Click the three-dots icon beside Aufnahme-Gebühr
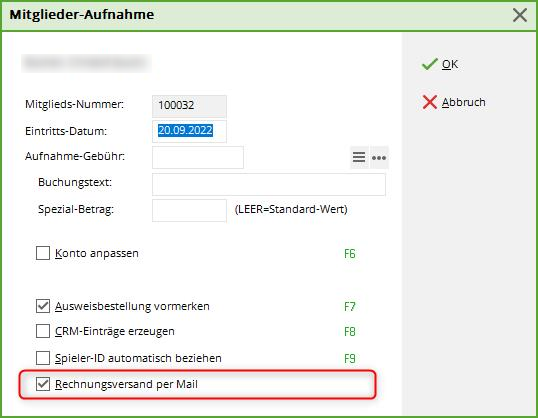 pyautogui.click(x=379, y=158)
